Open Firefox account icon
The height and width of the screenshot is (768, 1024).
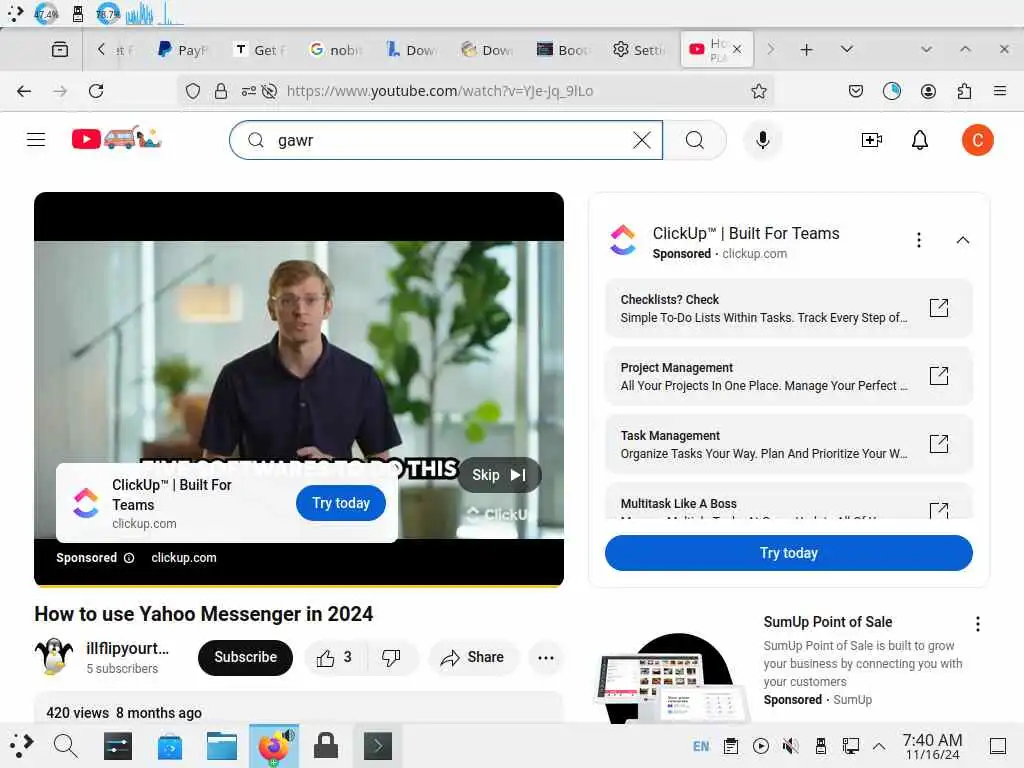[928, 91]
